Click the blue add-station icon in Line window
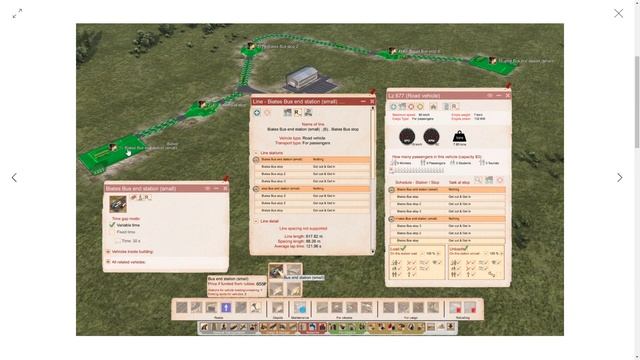 tap(257, 113)
